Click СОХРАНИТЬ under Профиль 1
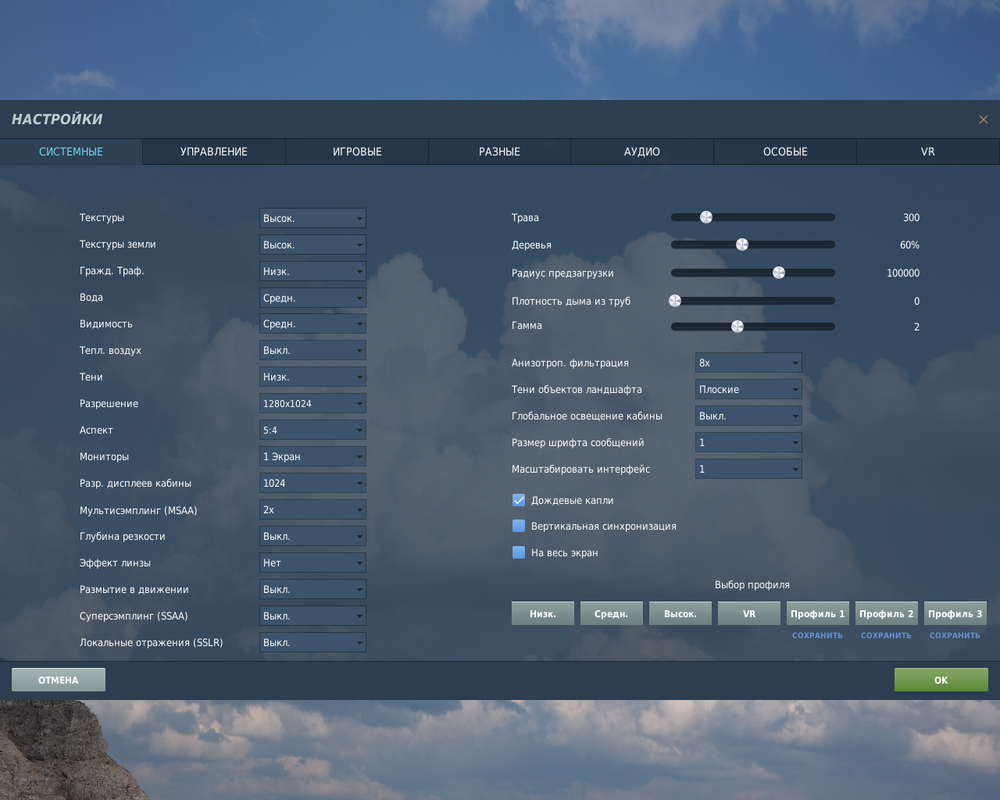The image size is (1000, 800). click(x=817, y=635)
